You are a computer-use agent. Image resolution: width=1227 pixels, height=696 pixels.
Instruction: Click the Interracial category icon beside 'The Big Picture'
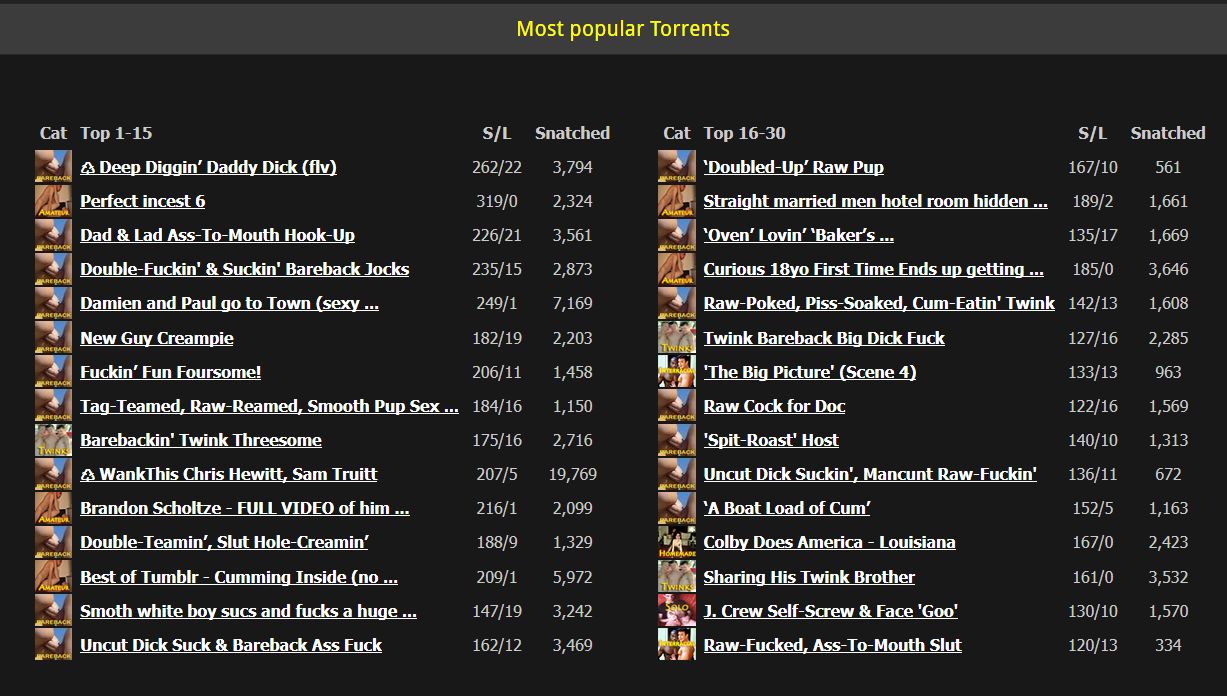click(676, 372)
